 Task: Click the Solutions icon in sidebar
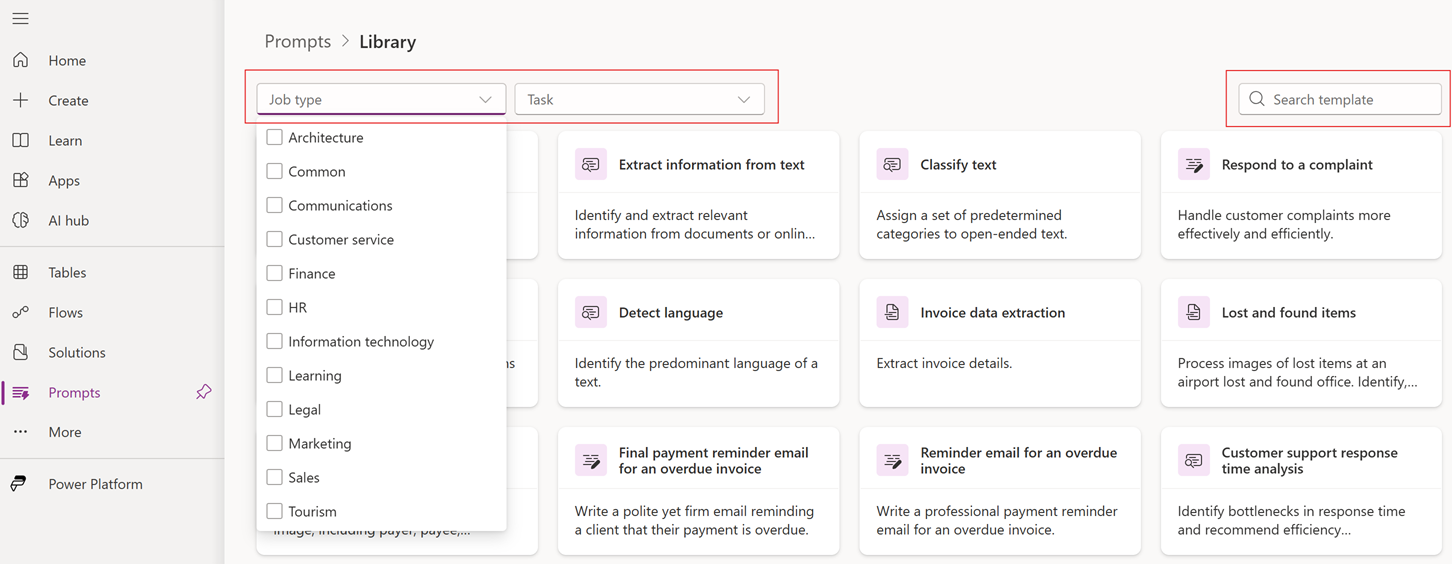click(x=21, y=352)
